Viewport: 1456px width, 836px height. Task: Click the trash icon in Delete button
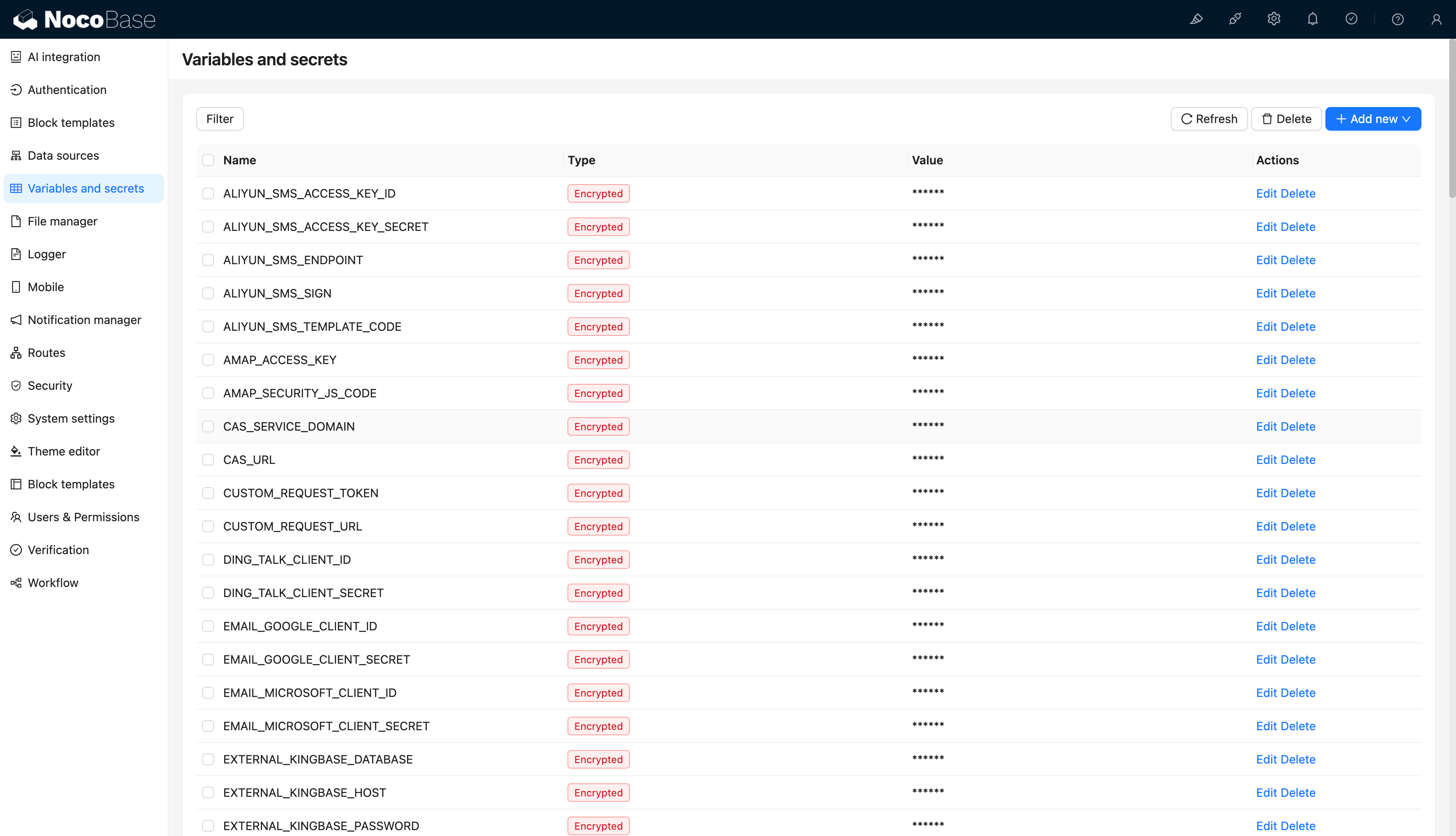[1267, 119]
